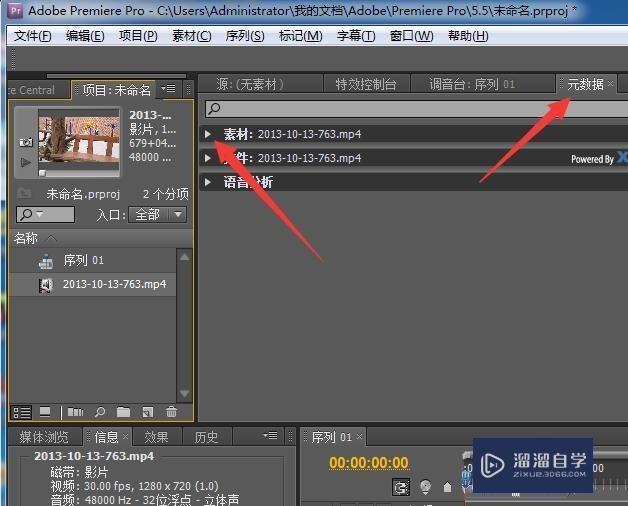Click the new item icon
The image size is (628, 506).
pyautogui.click(x=148, y=412)
